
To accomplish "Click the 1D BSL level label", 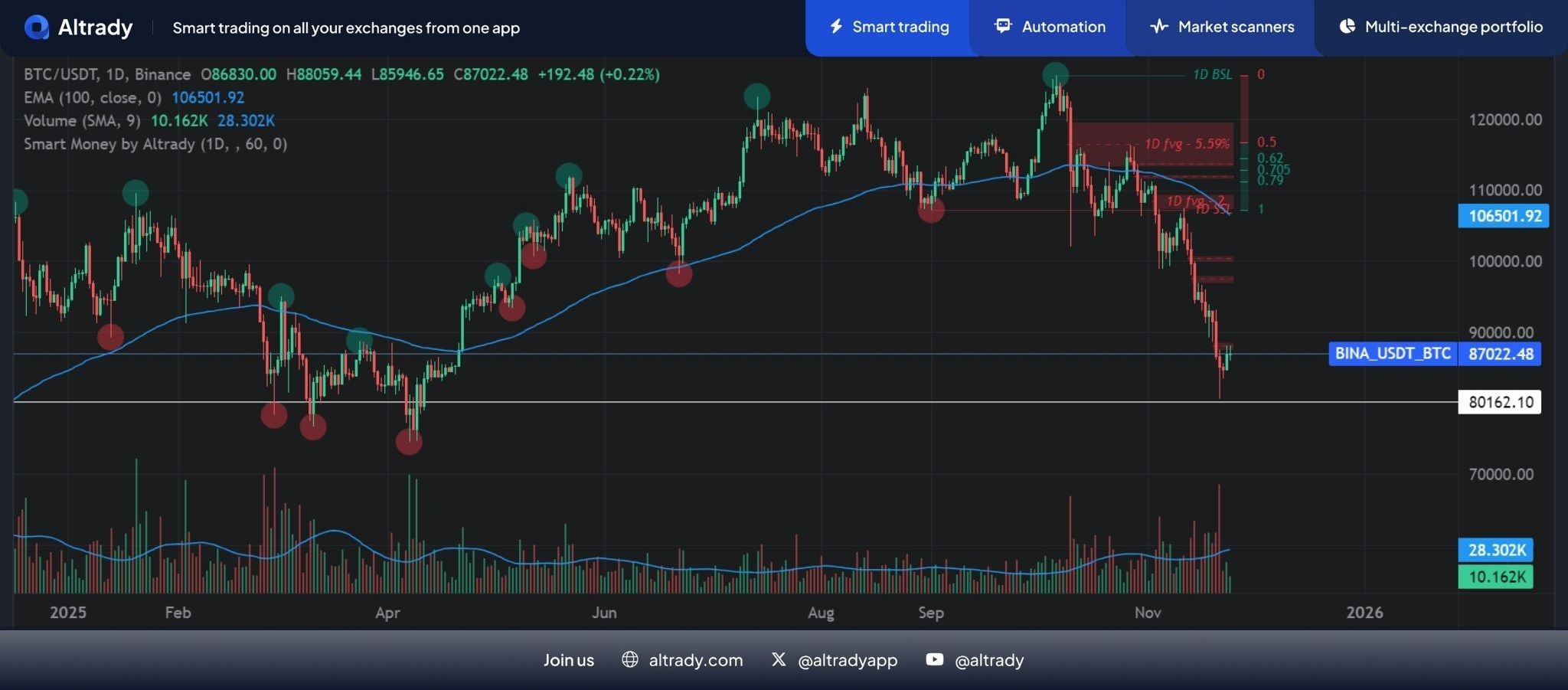I will [x=1212, y=74].
